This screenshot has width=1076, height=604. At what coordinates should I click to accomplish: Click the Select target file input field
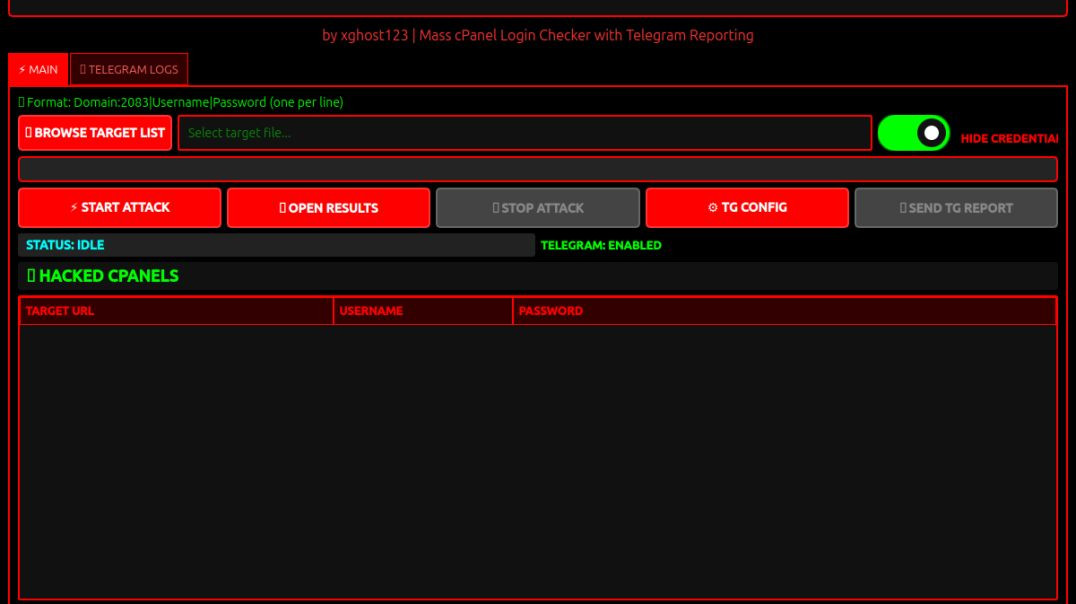coord(523,132)
